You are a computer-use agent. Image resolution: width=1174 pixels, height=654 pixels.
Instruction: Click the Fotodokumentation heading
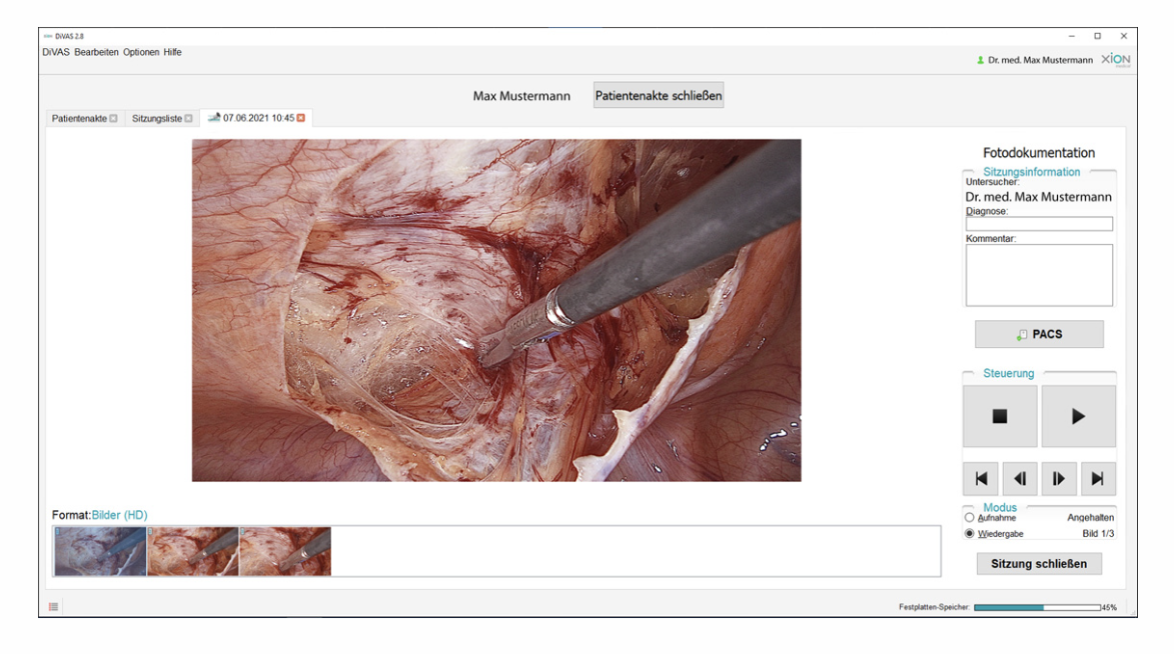(1038, 153)
